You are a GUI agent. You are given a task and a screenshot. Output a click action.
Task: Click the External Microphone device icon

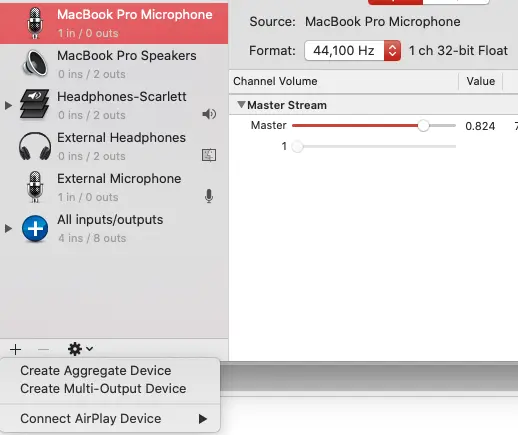(35, 187)
